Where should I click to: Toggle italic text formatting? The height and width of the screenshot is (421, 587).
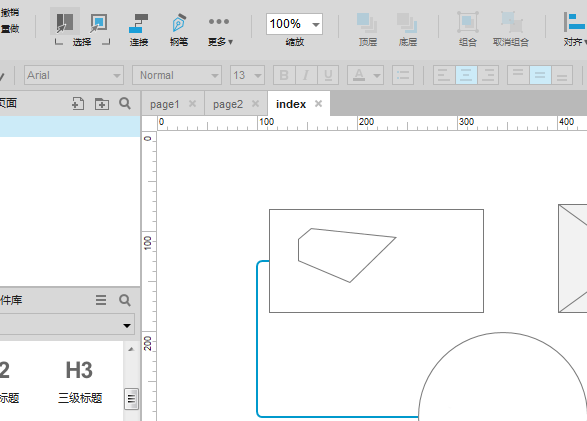[x=306, y=75]
